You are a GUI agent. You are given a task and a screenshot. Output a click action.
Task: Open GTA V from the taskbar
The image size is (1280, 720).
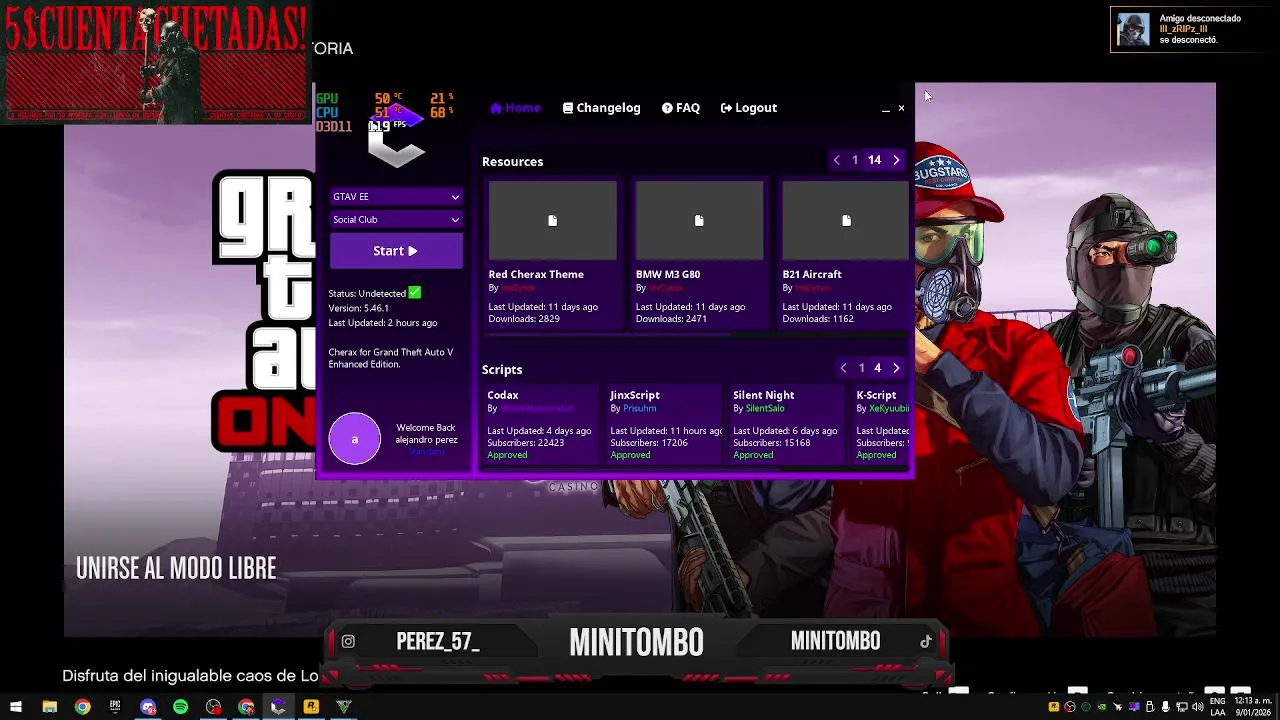click(344, 707)
